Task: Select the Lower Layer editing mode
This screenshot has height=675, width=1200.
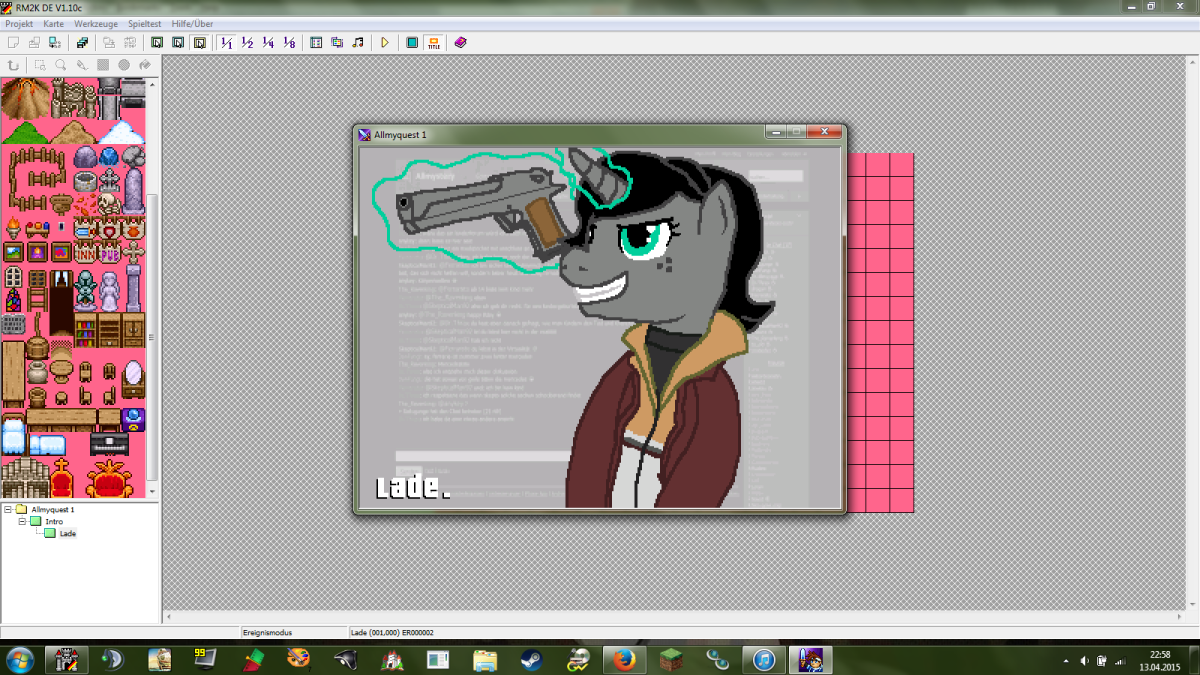Action: (157, 43)
